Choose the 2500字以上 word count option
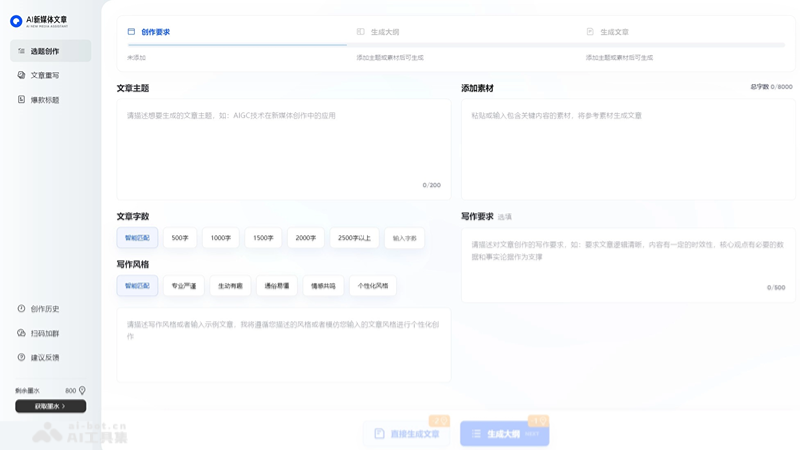 354,238
